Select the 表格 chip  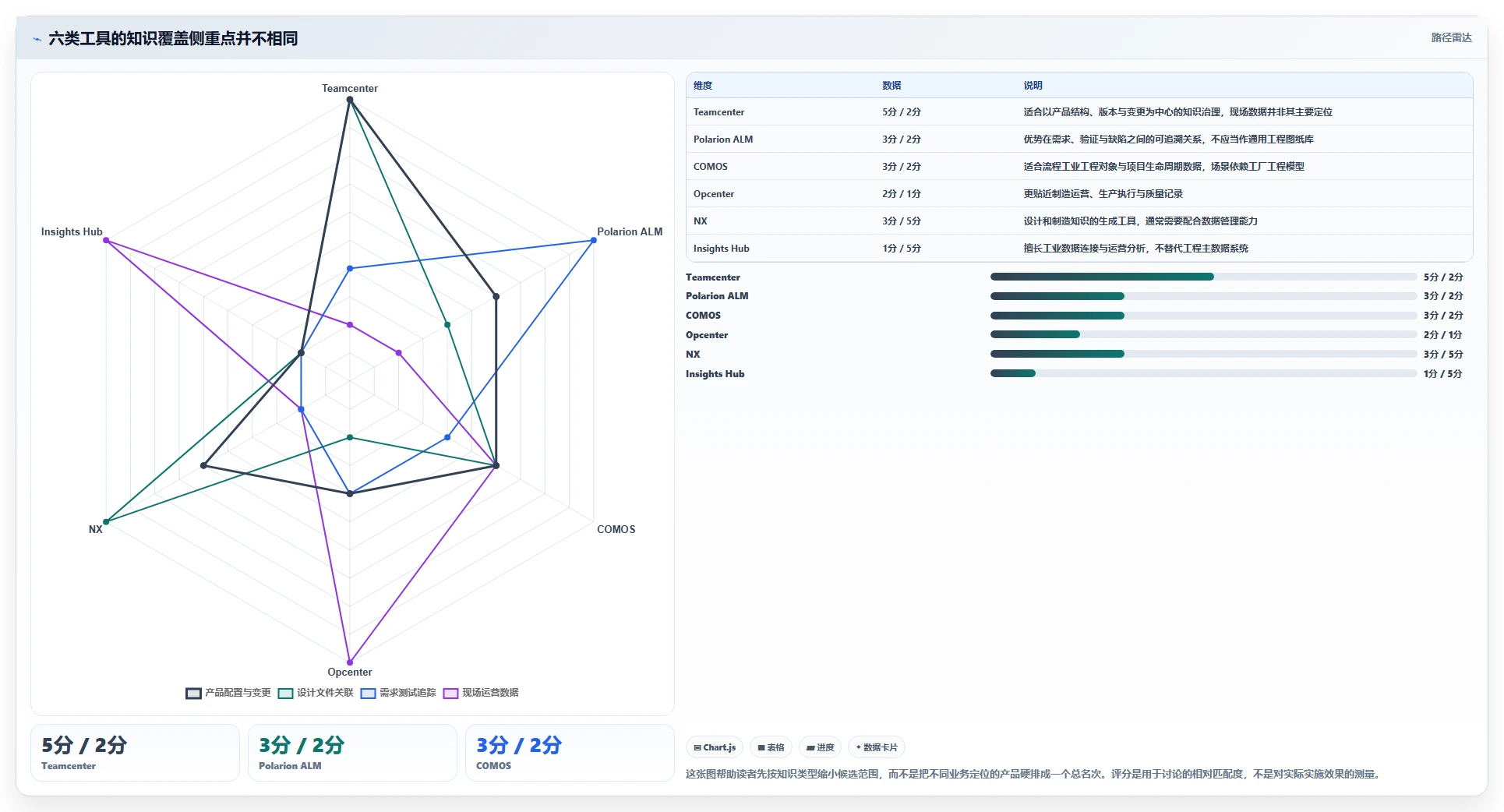click(x=771, y=747)
